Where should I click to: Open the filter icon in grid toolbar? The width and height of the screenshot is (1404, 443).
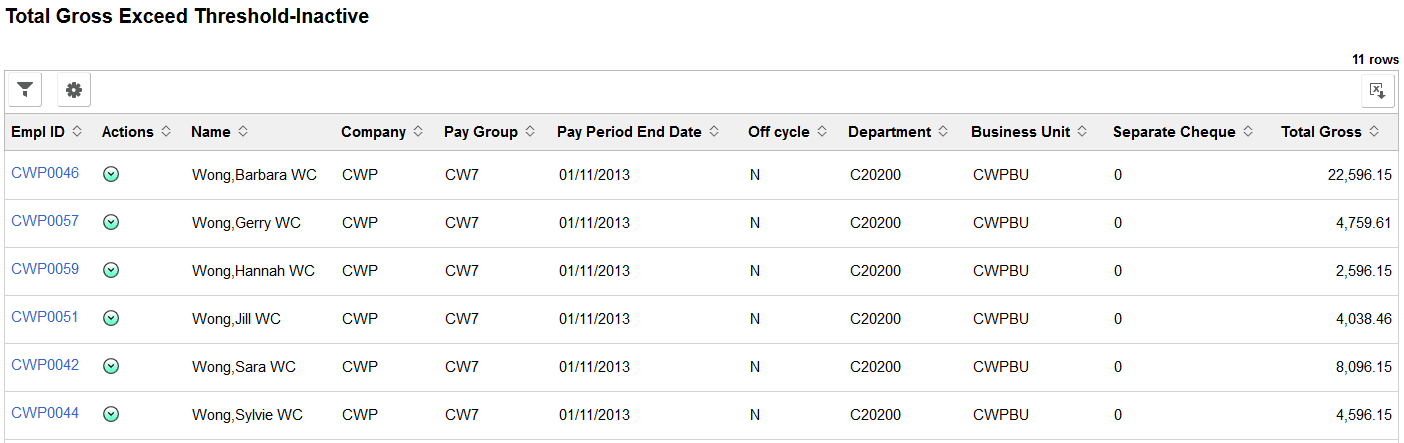coord(25,91)
